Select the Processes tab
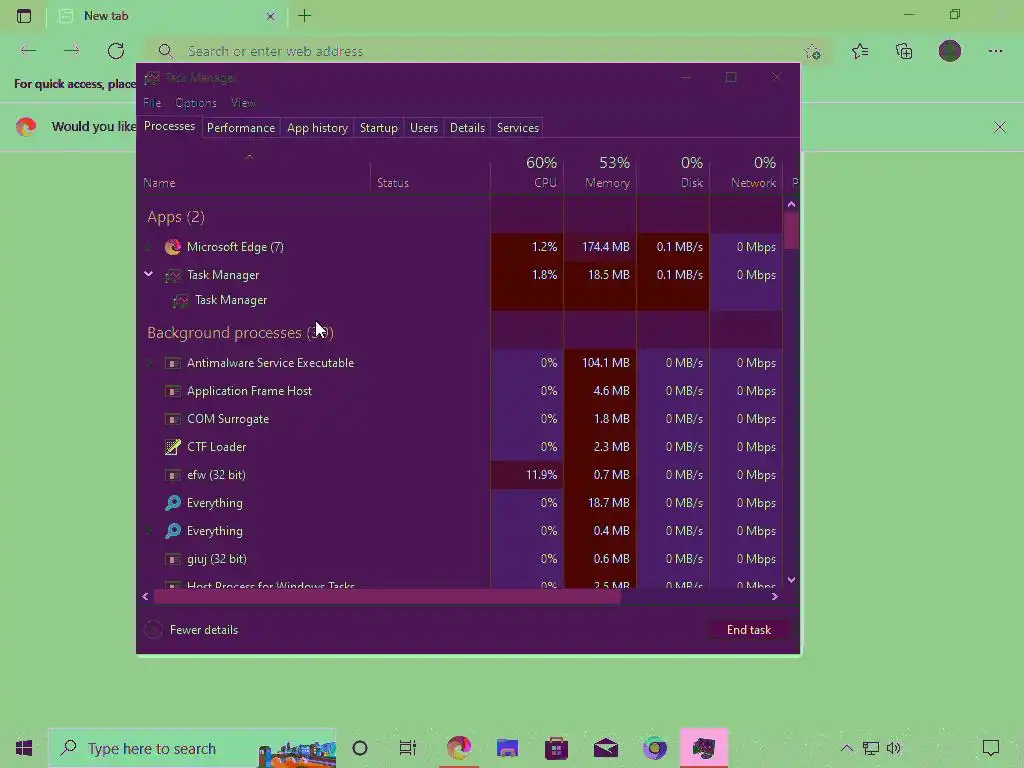 tap(169, 126)
